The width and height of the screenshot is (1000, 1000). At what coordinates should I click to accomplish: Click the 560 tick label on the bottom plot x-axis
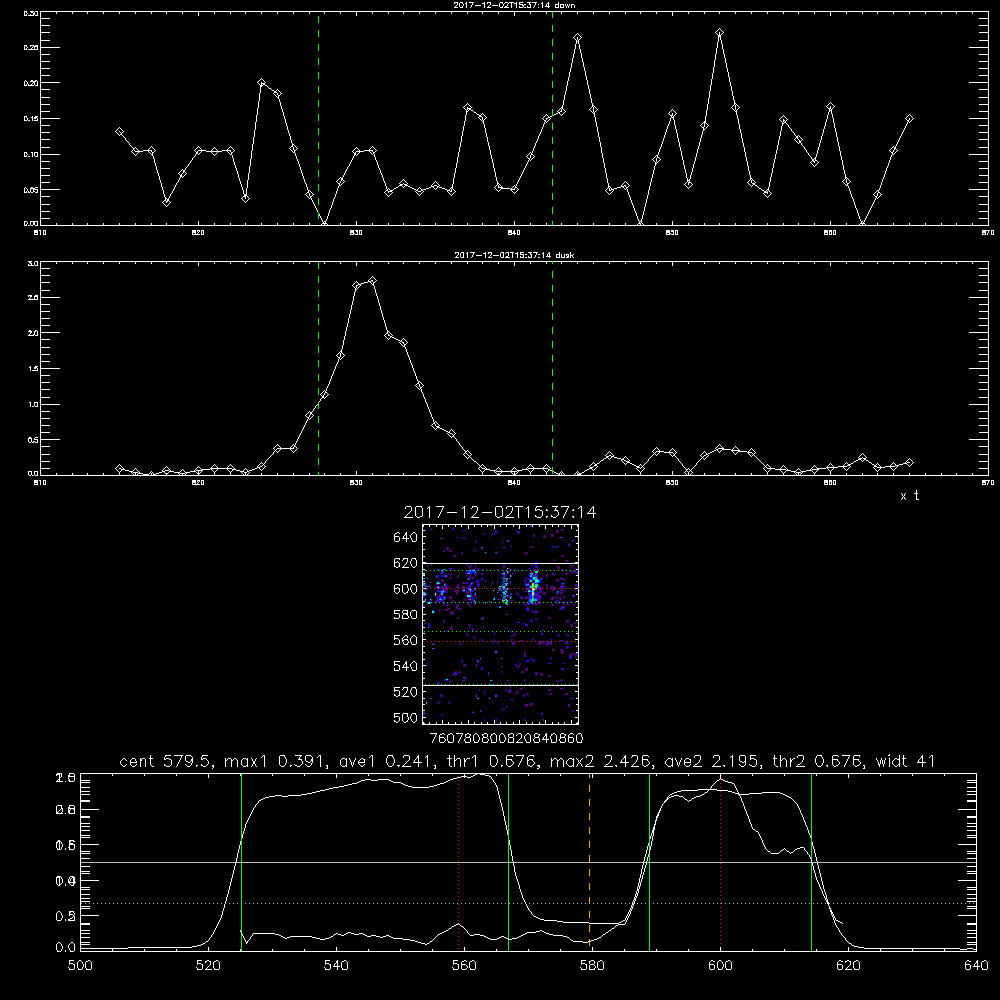pyautogui.click(x=464, y=966)
